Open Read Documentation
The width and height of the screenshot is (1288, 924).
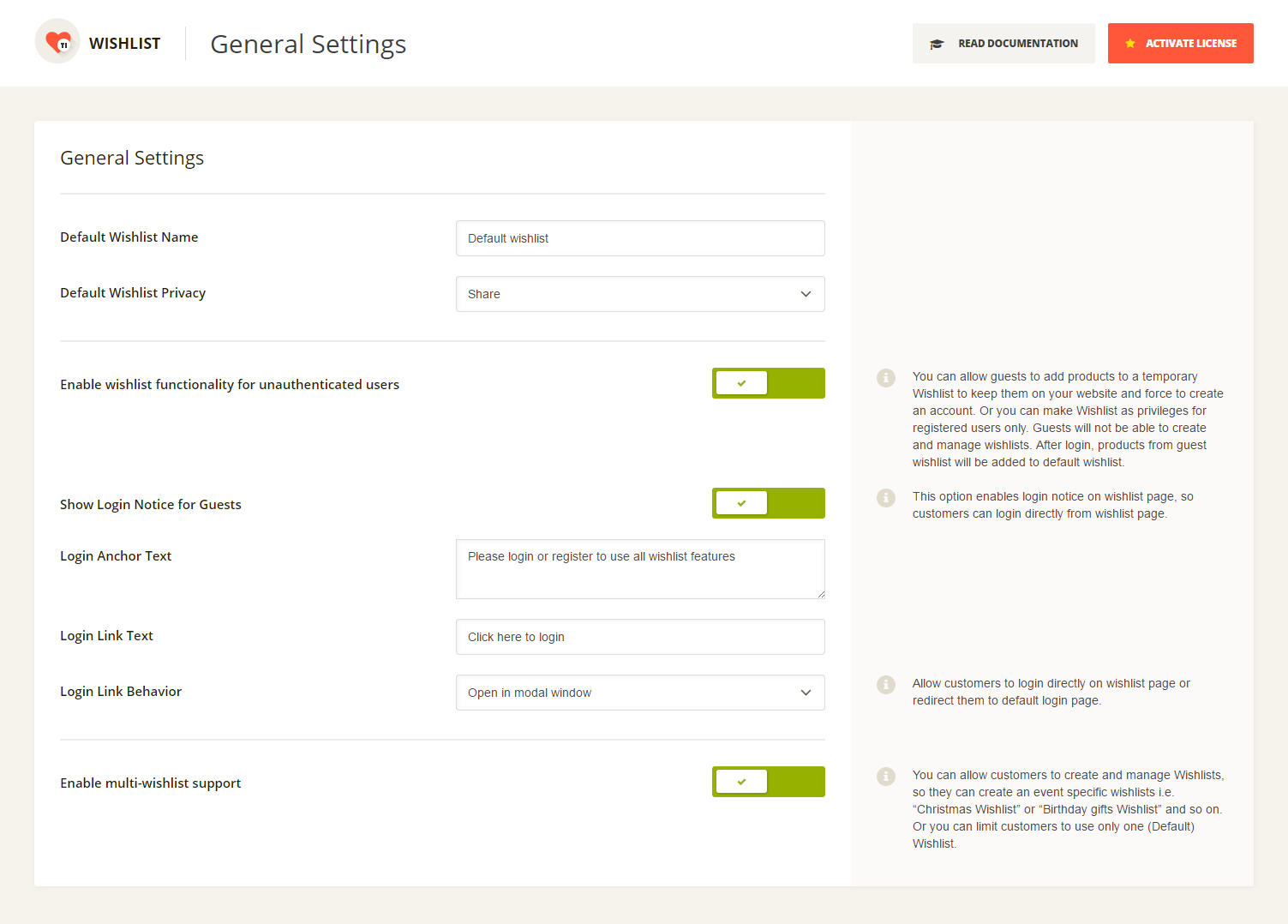pos(1003,43)
